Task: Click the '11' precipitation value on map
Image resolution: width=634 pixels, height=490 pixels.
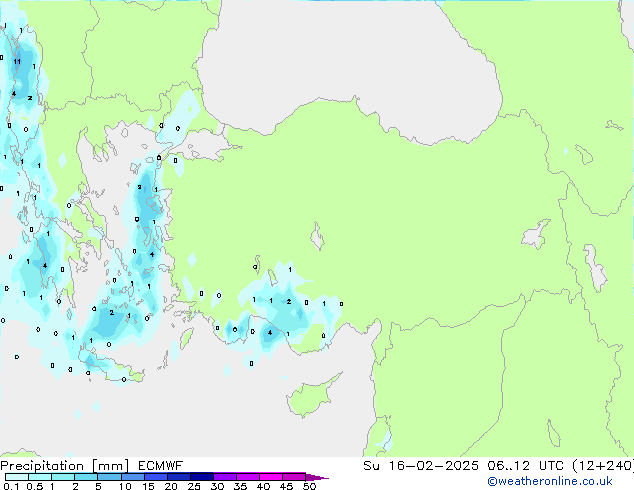Action: pos(17,61)
